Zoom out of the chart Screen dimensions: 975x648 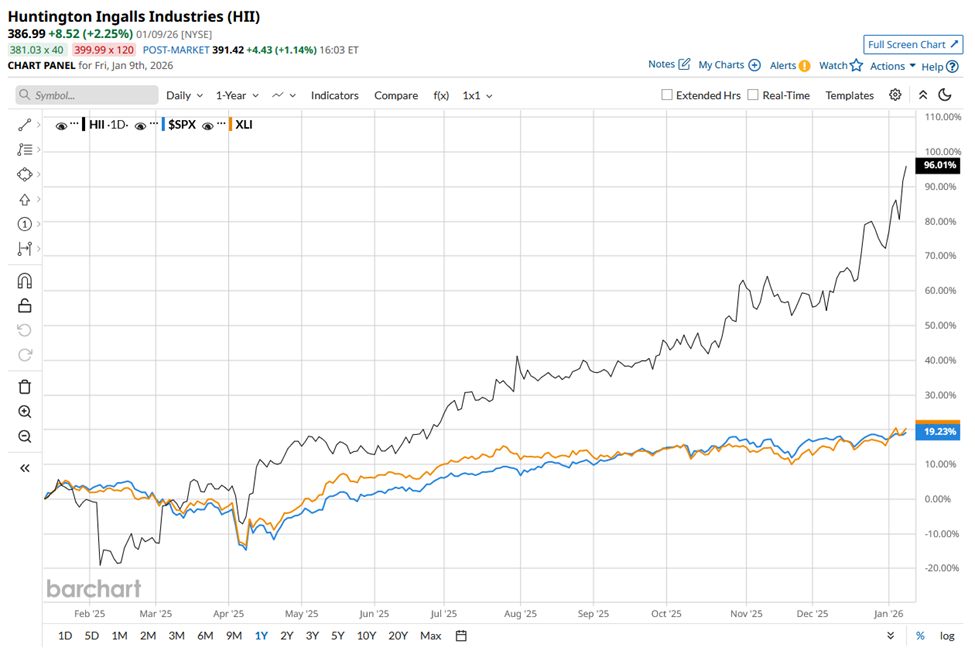pos(25,437)
